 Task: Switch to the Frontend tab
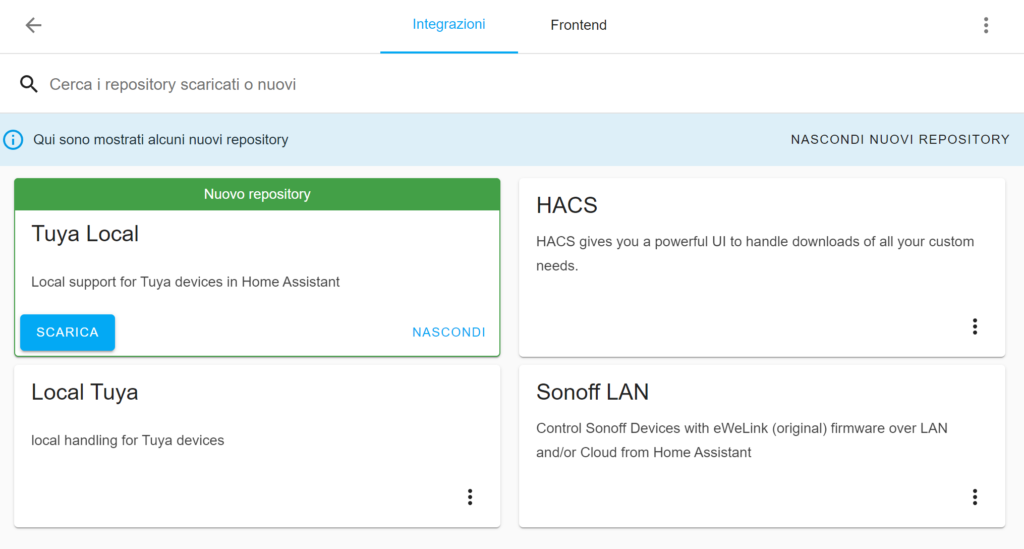click(578, 25)
